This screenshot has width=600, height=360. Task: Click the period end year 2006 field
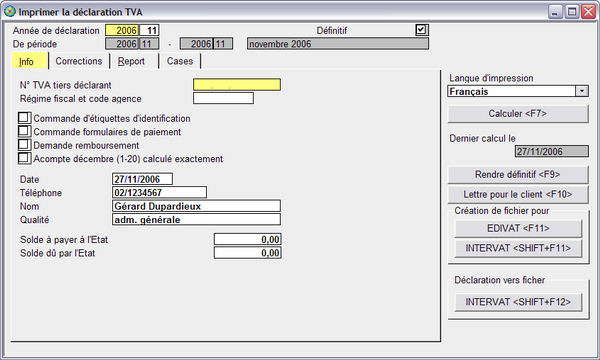click(196, 44)
